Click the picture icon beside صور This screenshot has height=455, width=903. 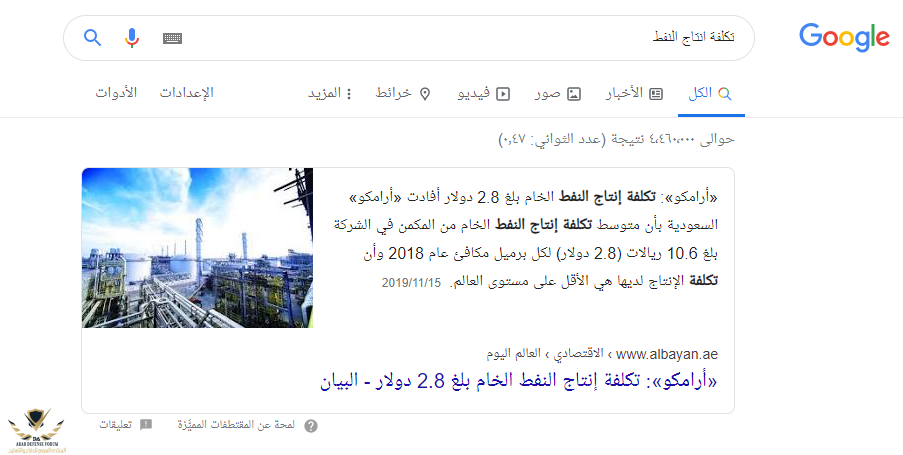574,94
